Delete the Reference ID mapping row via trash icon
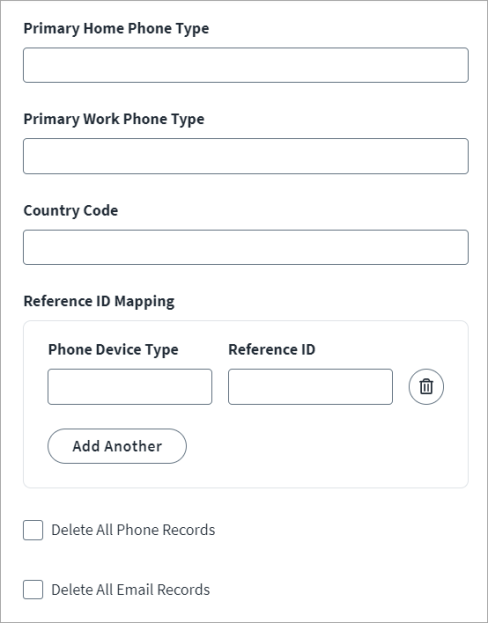Viewport: 488px width, 623px height. tap(426, 387)
